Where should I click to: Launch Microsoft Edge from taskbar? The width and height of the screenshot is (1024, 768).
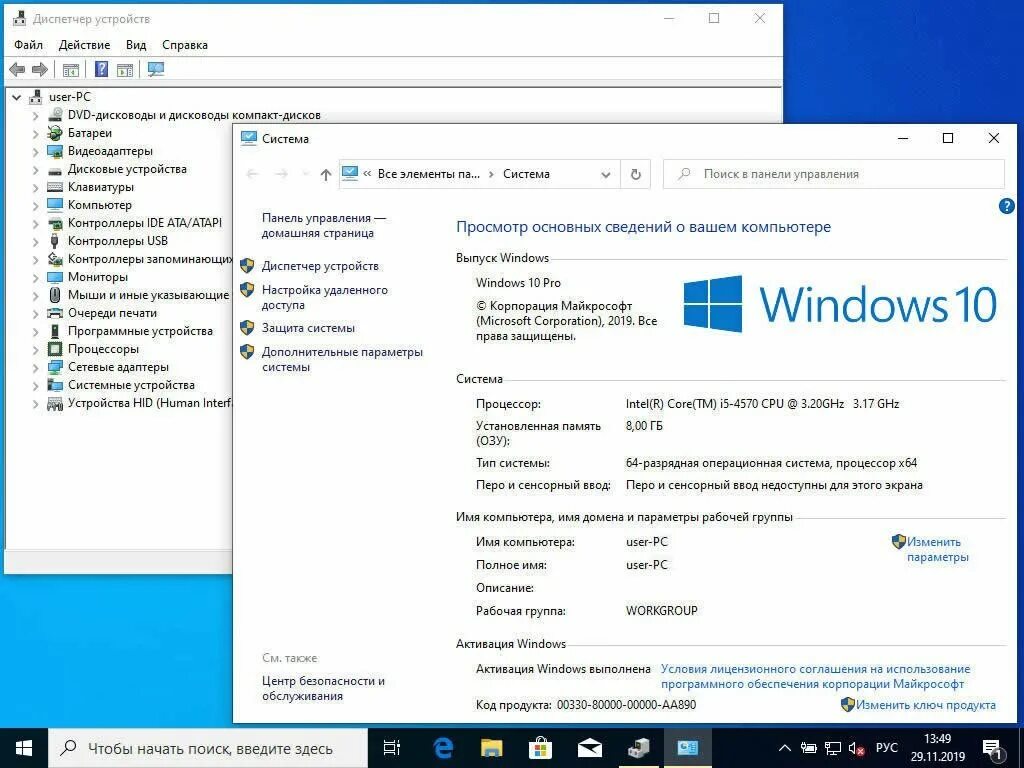click(x=443, y=748)
